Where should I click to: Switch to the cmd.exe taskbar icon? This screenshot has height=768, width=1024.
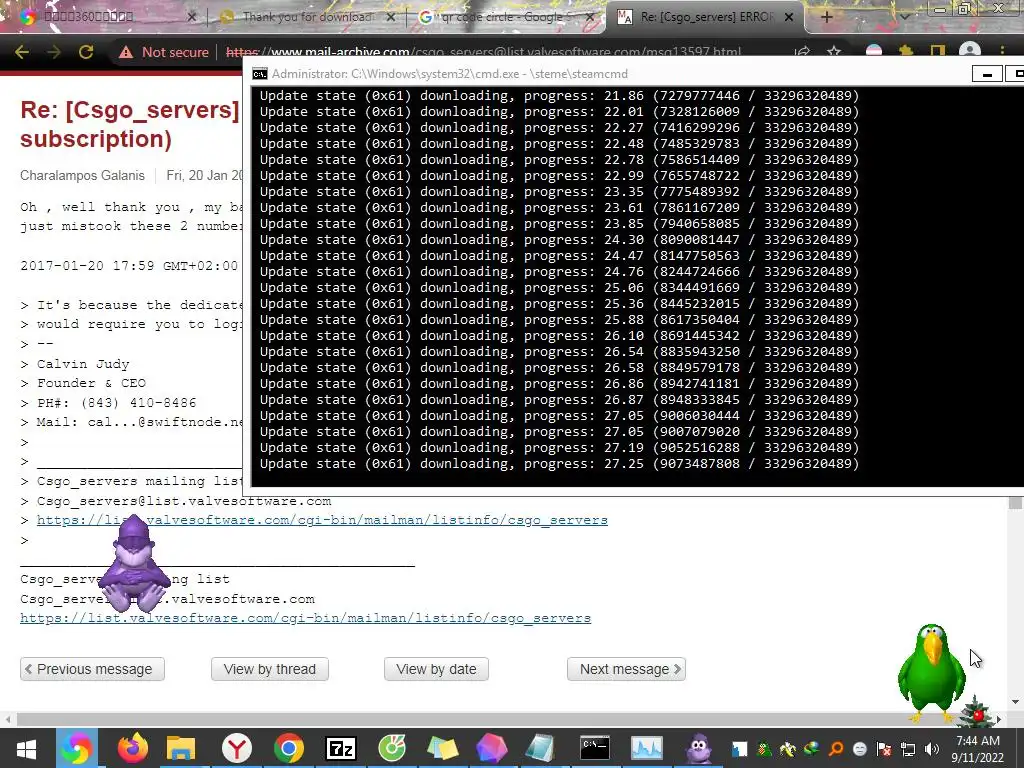595,748
